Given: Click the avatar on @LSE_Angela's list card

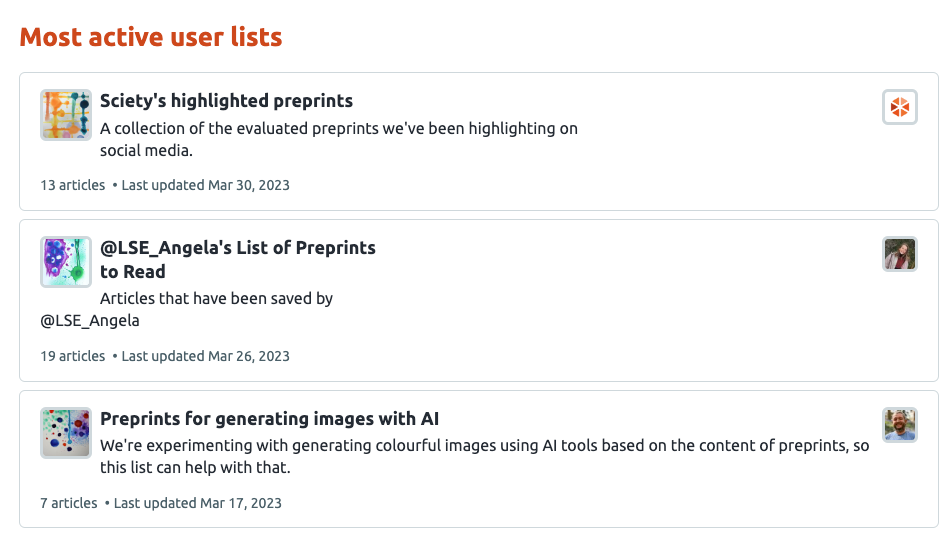Looking at the screenshot, I should click(x=899, y=254).
